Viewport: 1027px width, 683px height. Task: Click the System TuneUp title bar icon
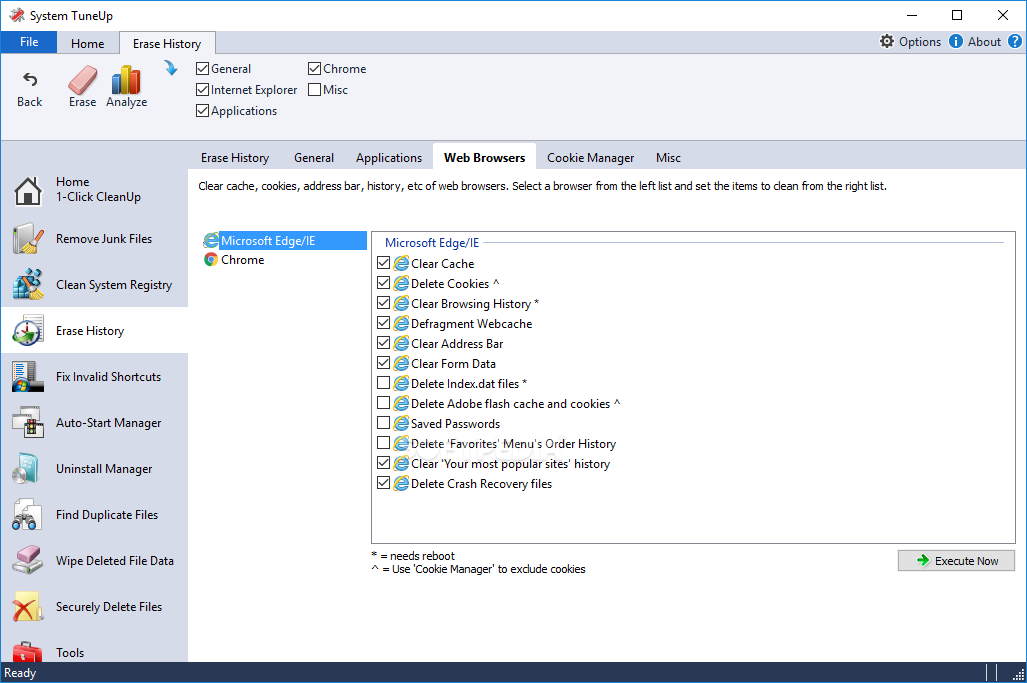click(16, 15)
